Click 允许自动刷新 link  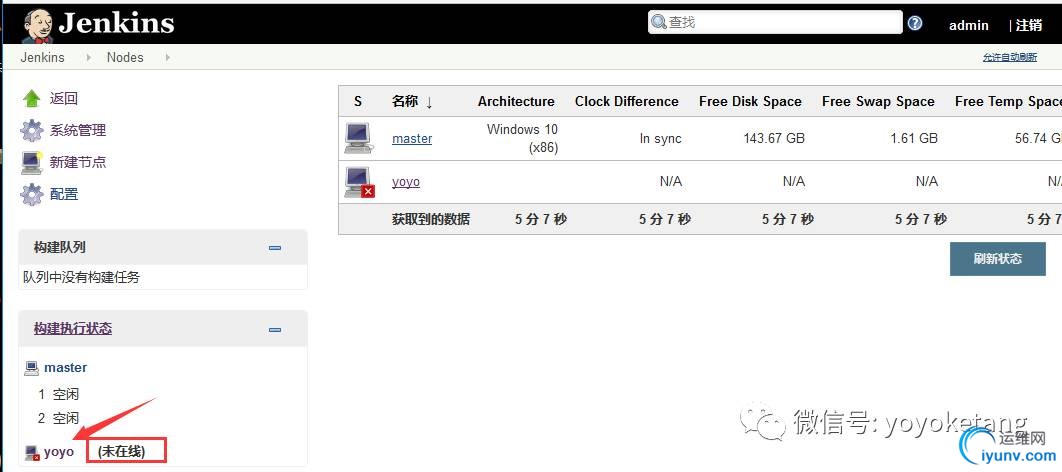[1010, 58]
